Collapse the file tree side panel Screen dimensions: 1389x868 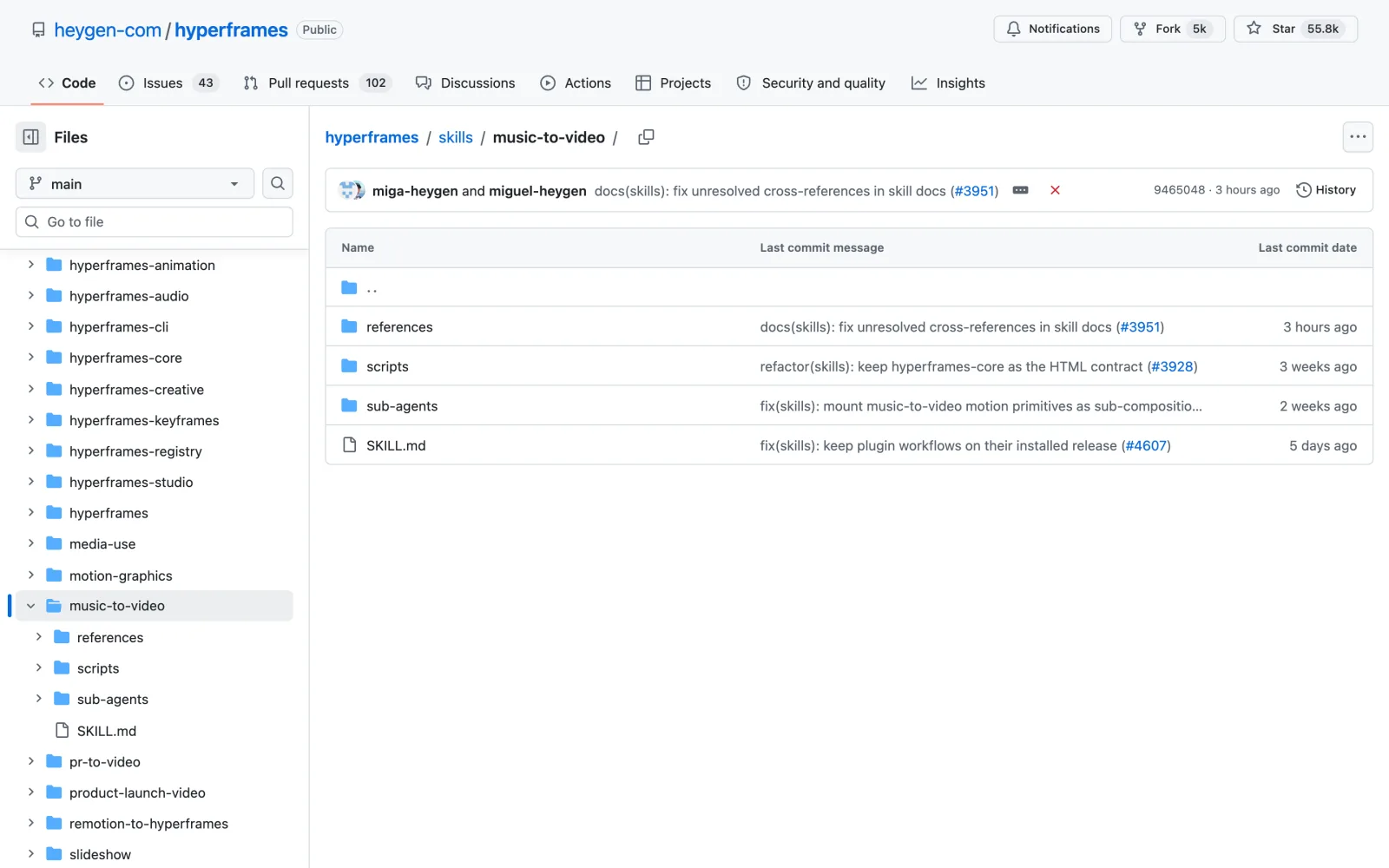(30, 137)
